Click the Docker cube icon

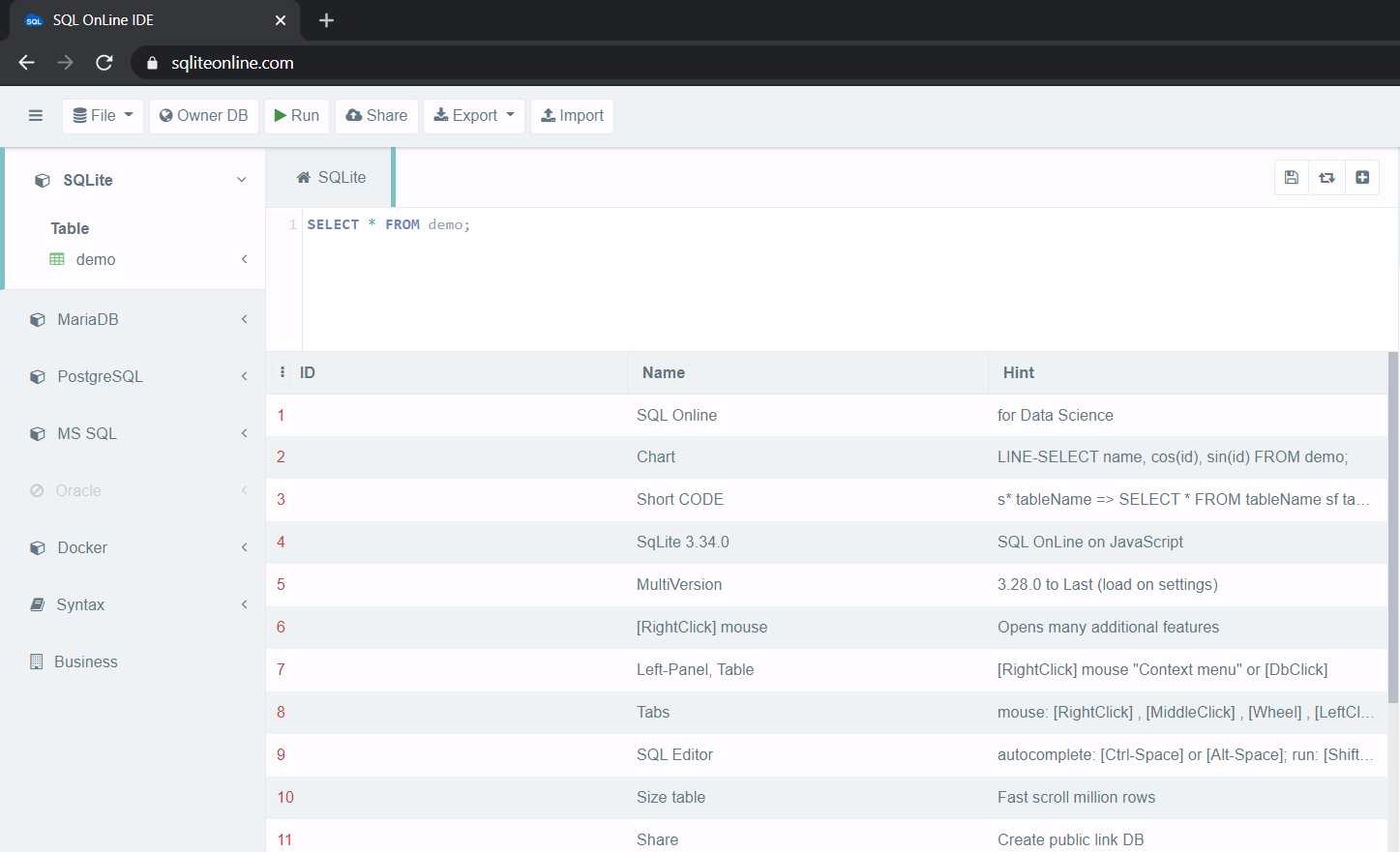tap(38, 548)
